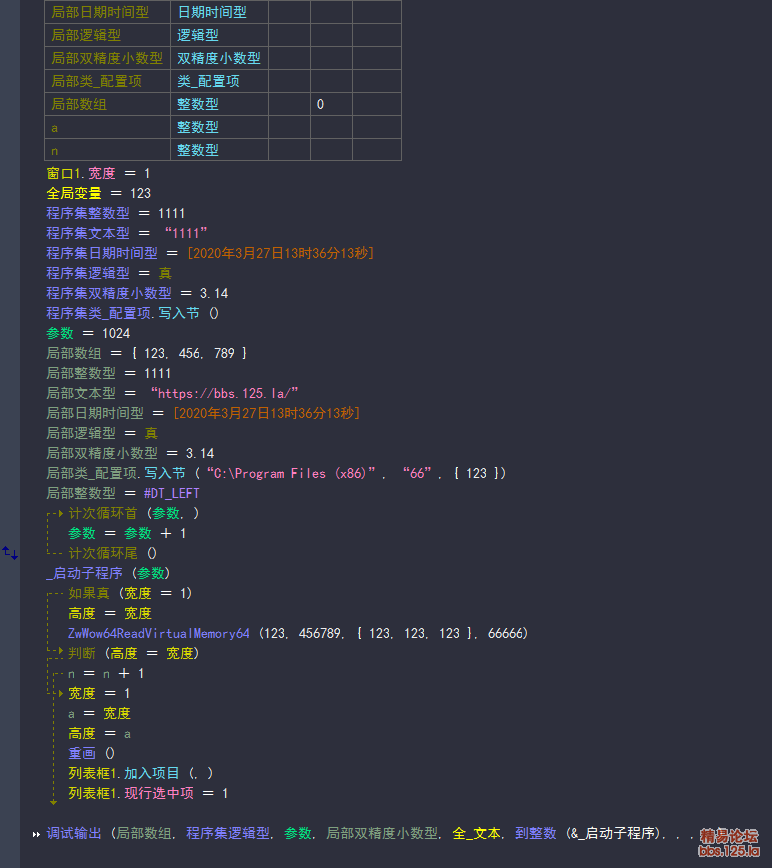Select variable name cell n in table
Screen dimensions: 772x868
point(107,150)
